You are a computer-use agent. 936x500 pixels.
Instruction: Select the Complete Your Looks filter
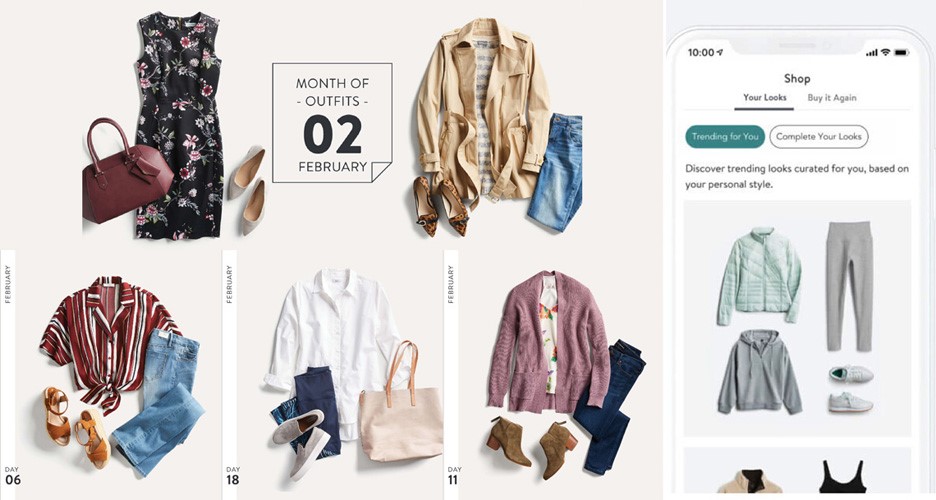818,137
